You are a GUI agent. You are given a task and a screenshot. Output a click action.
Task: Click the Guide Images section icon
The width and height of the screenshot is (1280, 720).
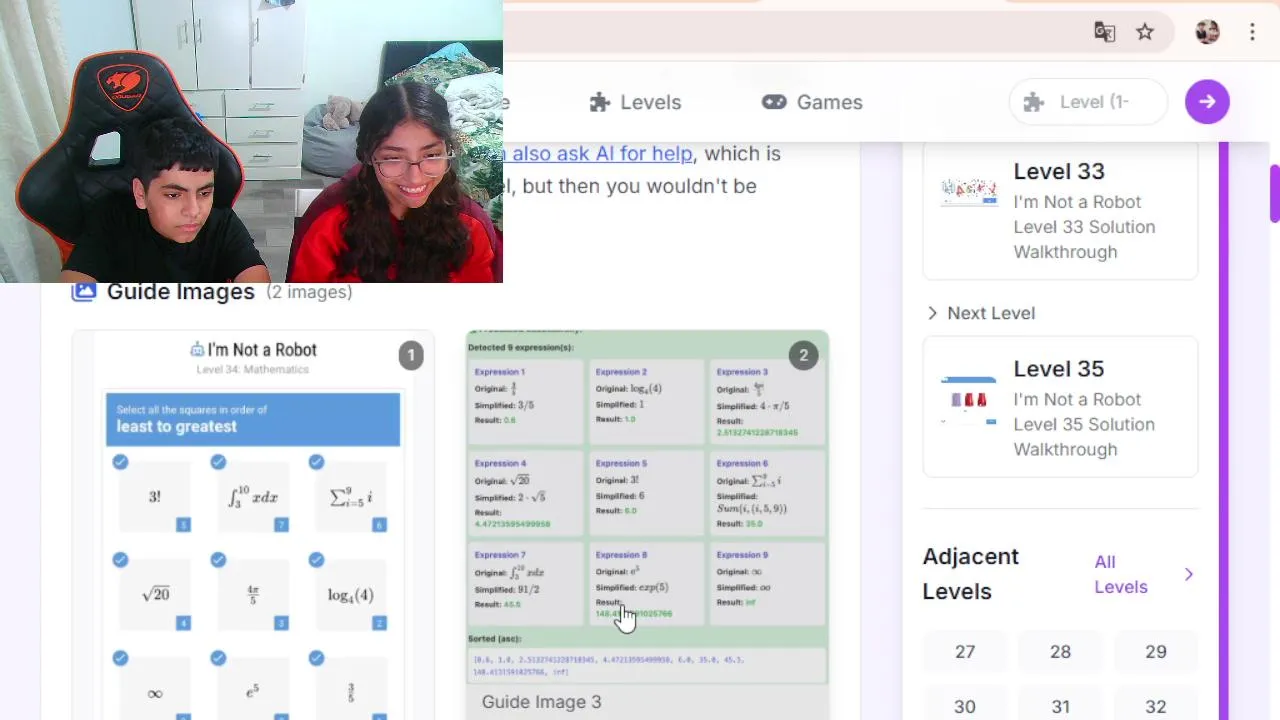click(84, 291)
